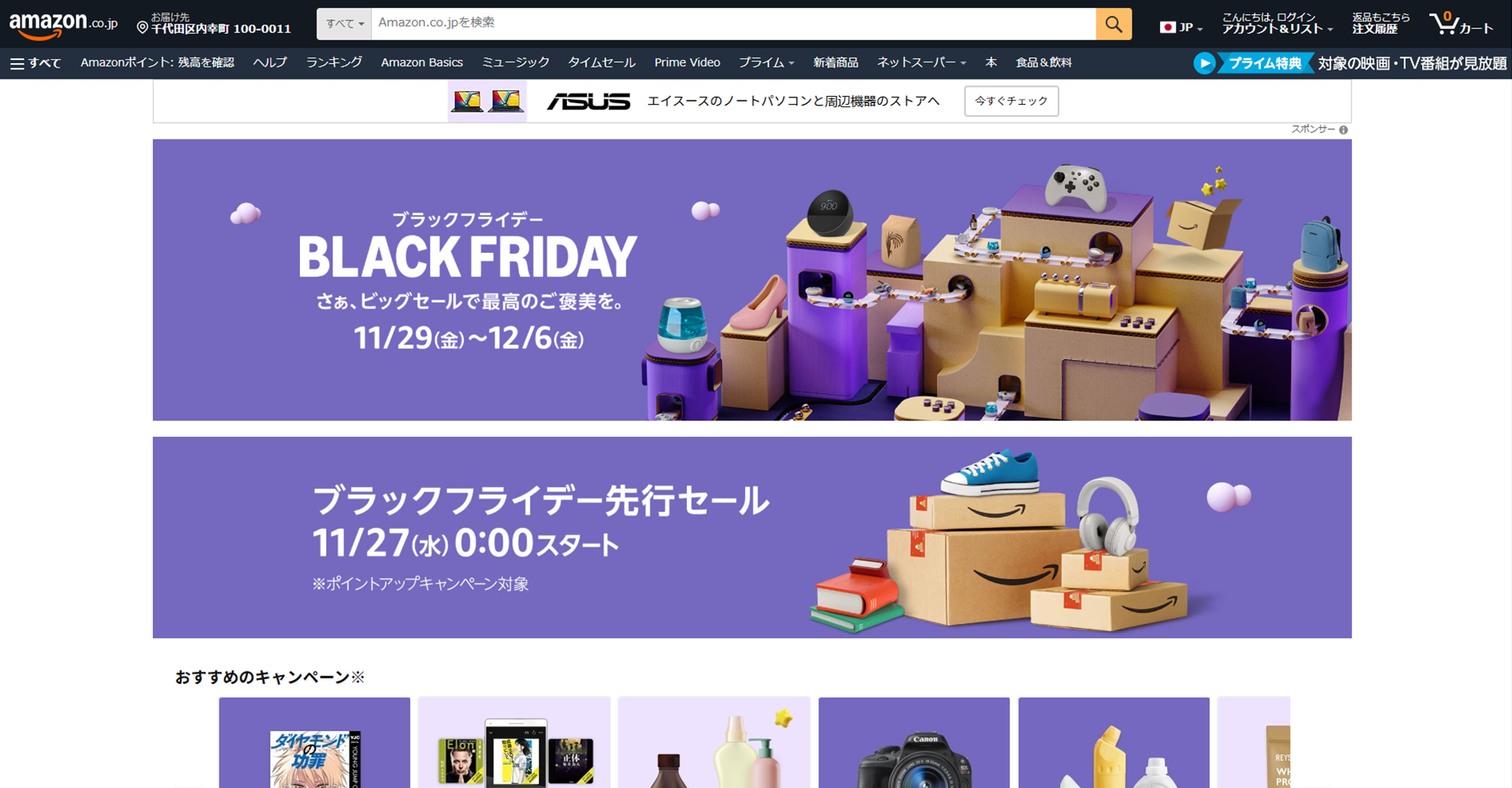The width and height of the screenshot is (1512, 788).
Task: Open 返品もこちら 注文履歴 link
Action: point(1380,24)
